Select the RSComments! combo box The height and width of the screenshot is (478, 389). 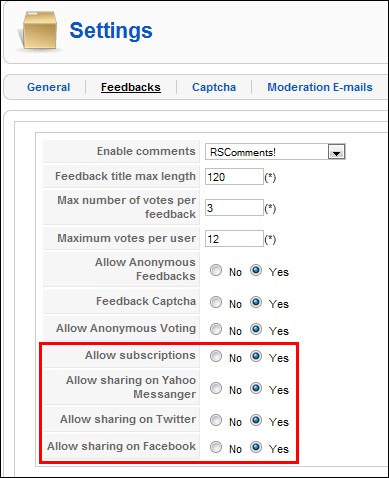(275, 152)
